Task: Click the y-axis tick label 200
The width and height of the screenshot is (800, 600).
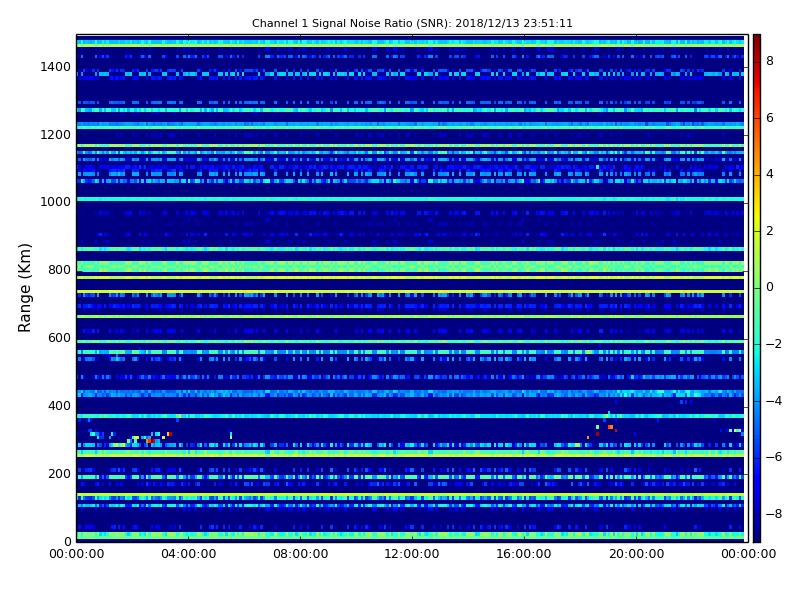Action: [59, 473]
